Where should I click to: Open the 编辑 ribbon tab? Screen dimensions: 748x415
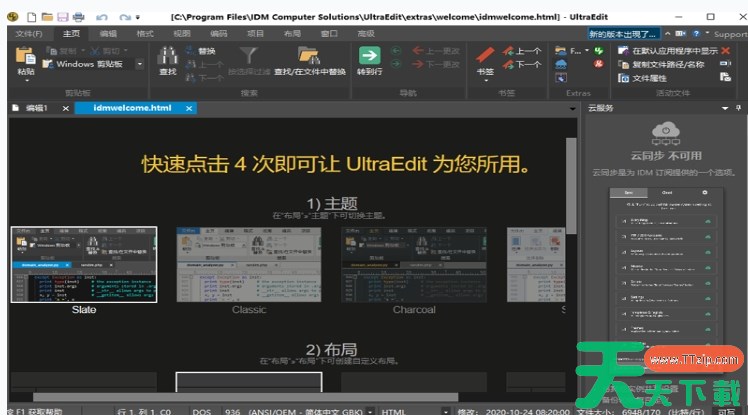point(107,34)
